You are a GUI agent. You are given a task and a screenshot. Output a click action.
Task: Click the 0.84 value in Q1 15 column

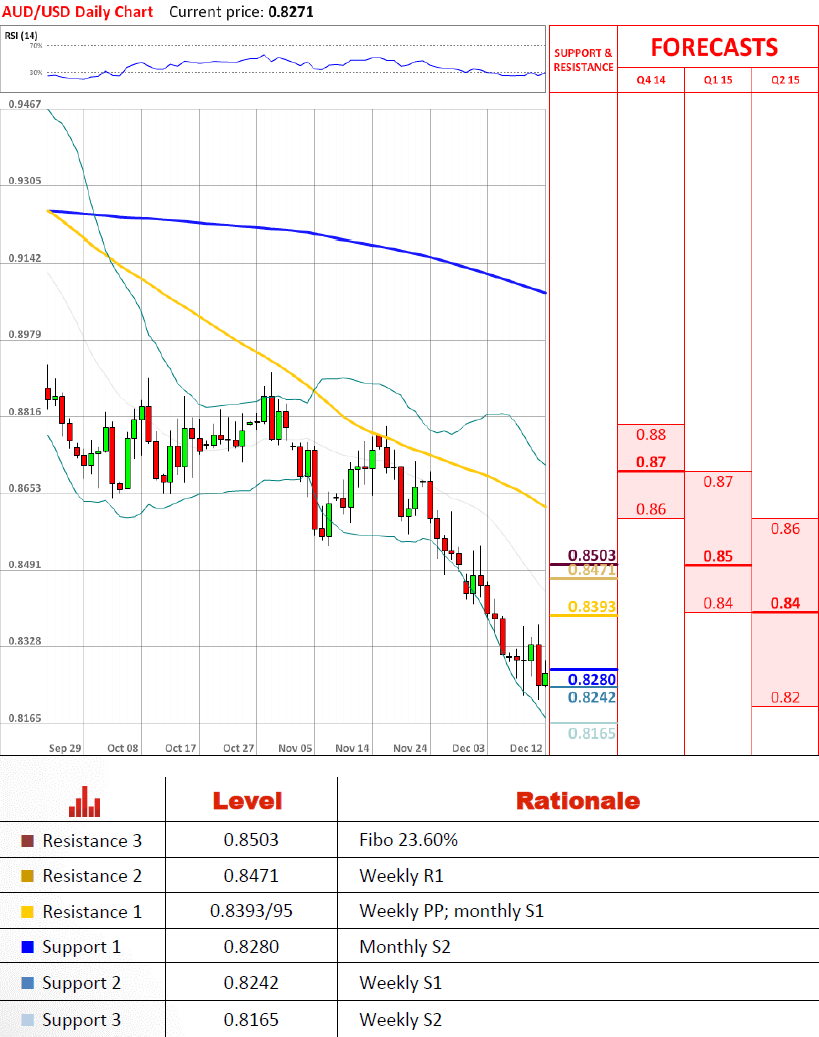718,602
